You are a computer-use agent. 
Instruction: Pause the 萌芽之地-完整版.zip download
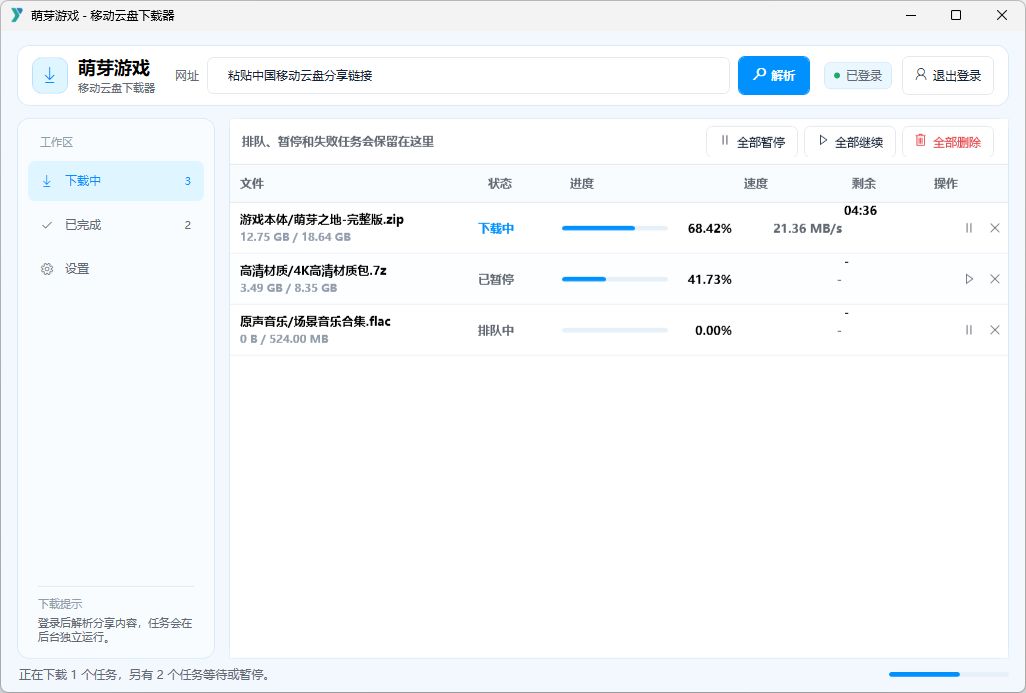(969, 228)
